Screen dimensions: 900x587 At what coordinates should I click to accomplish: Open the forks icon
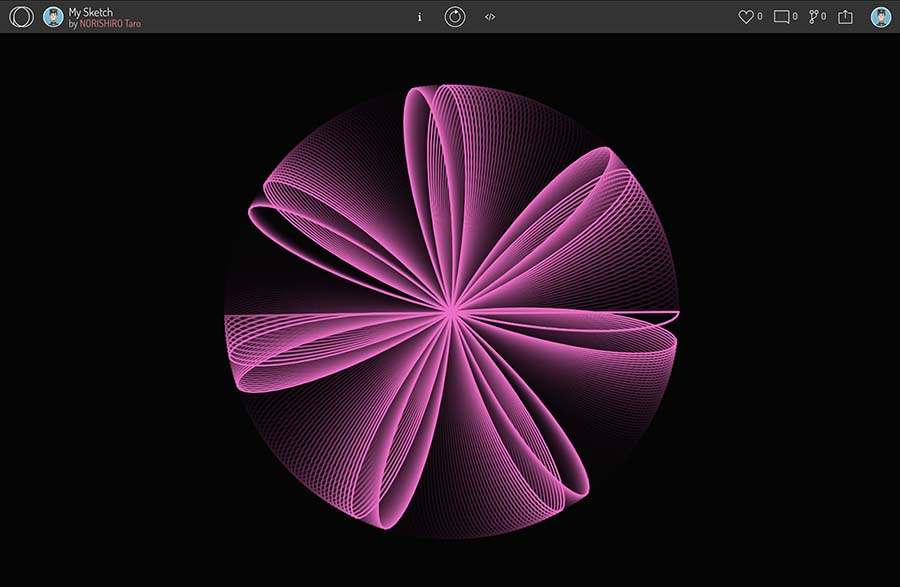(813, 17)
